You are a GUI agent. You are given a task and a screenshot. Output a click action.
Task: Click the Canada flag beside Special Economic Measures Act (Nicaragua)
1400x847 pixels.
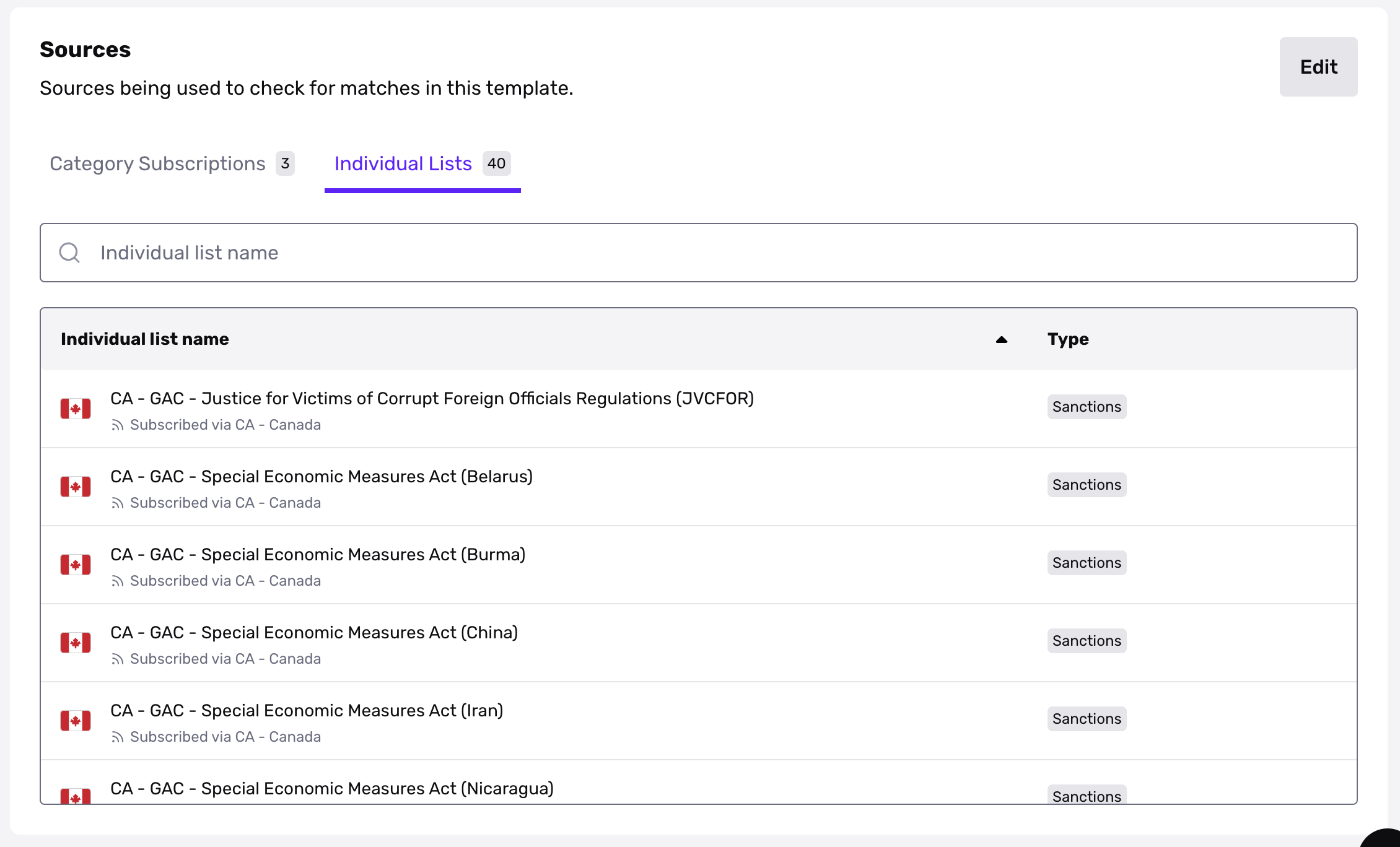pos(76,796)
